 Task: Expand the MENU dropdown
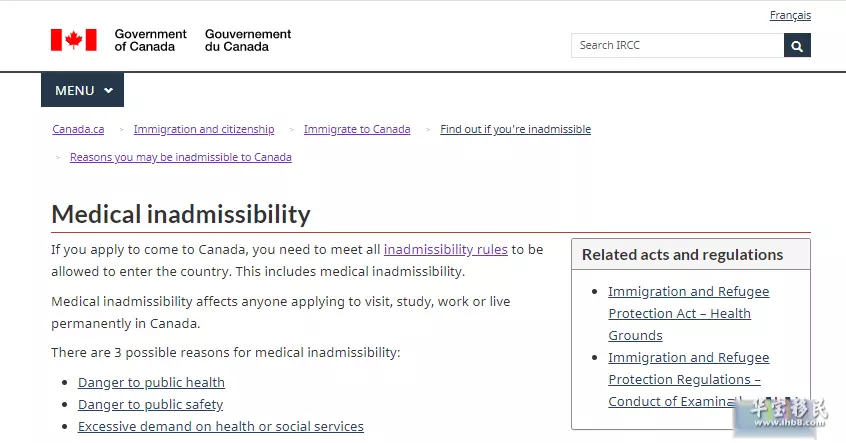tap(83, 90)
